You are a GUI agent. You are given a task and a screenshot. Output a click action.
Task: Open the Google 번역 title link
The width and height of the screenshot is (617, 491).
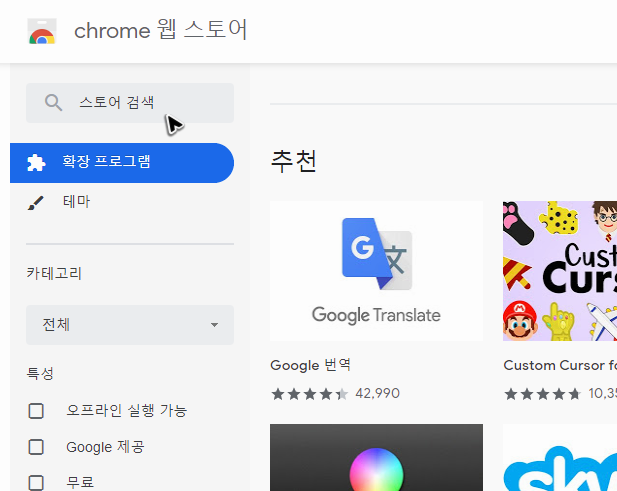coord(310,365)
